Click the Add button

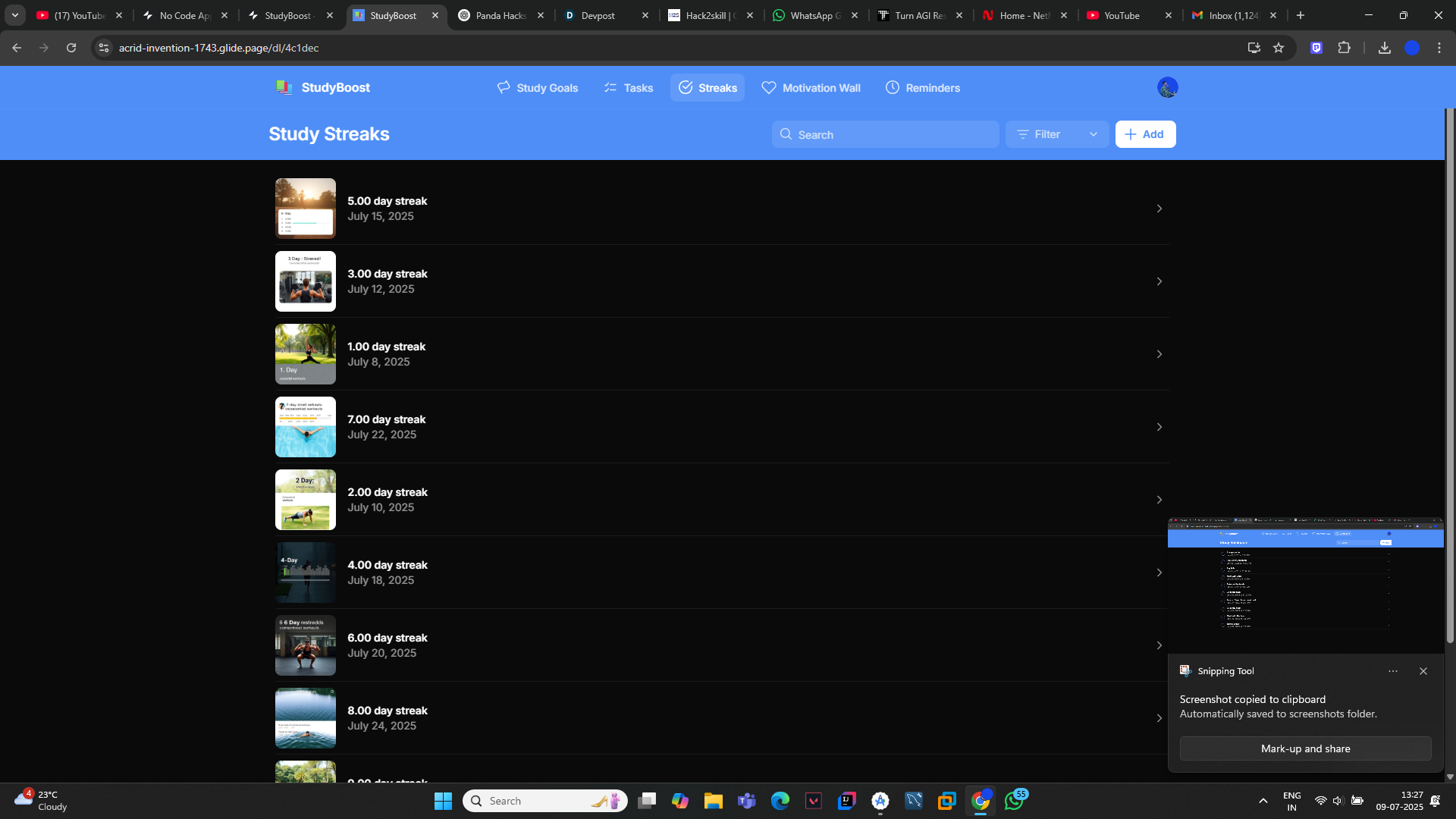tap(1145, 134)
